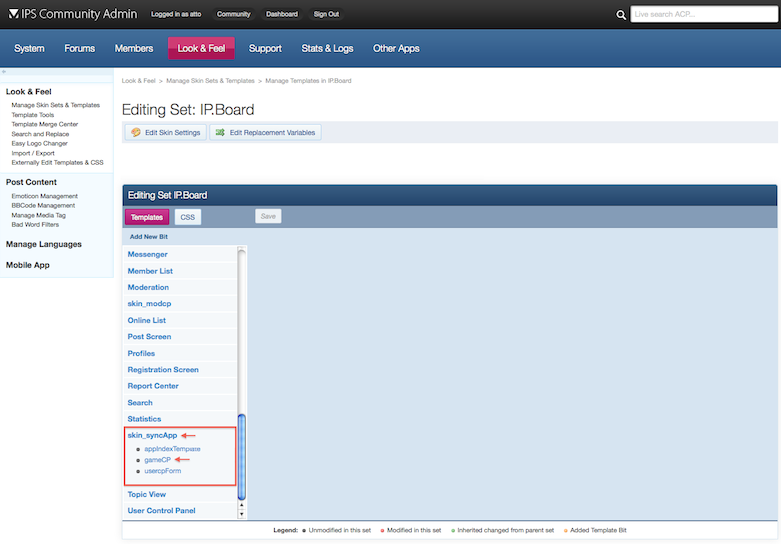This screenshot has height=544, width=781.
Task: Click the Save button
Action: click(268, 216)
